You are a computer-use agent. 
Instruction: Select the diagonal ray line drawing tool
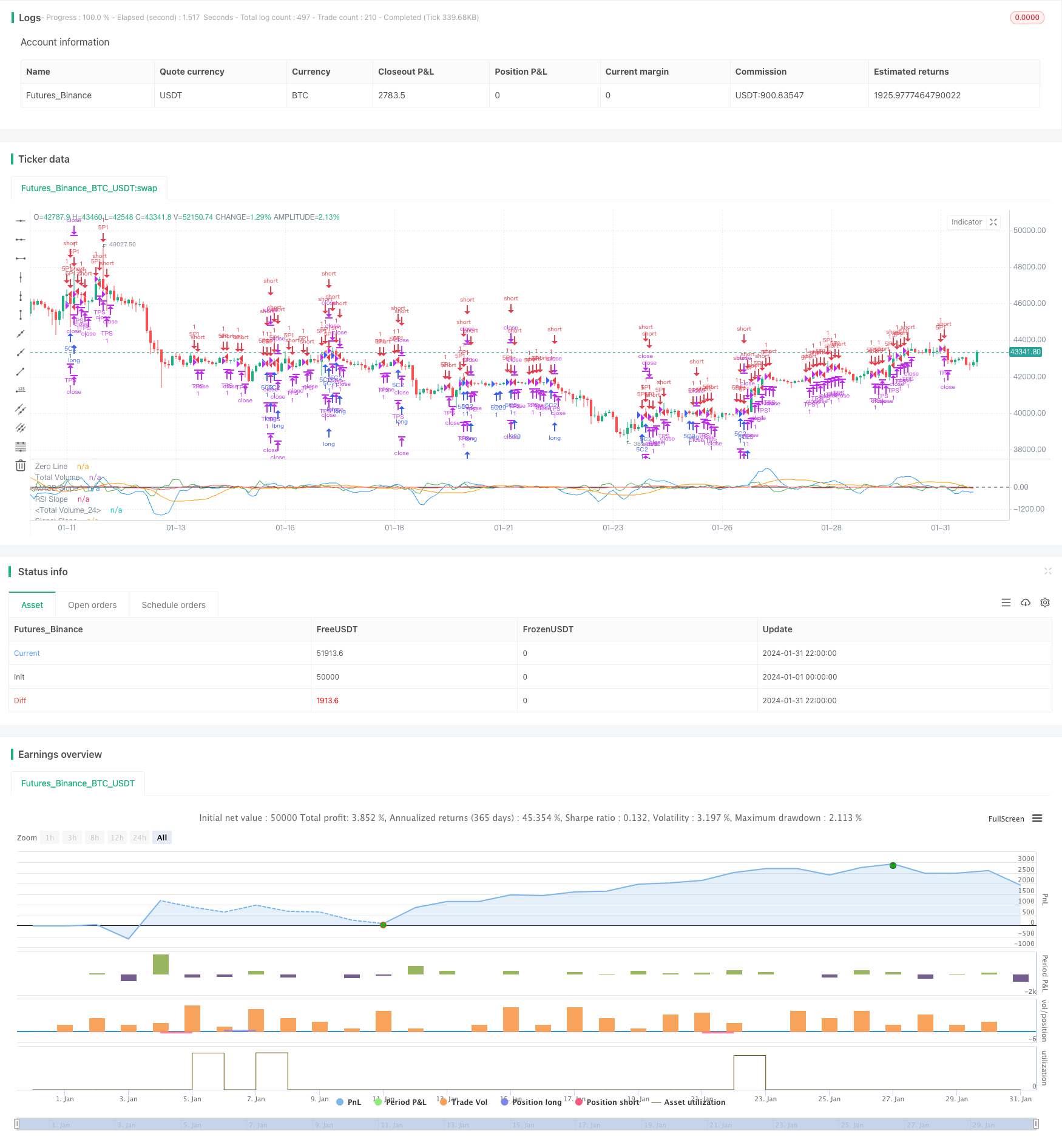click(x=21, y=353)
